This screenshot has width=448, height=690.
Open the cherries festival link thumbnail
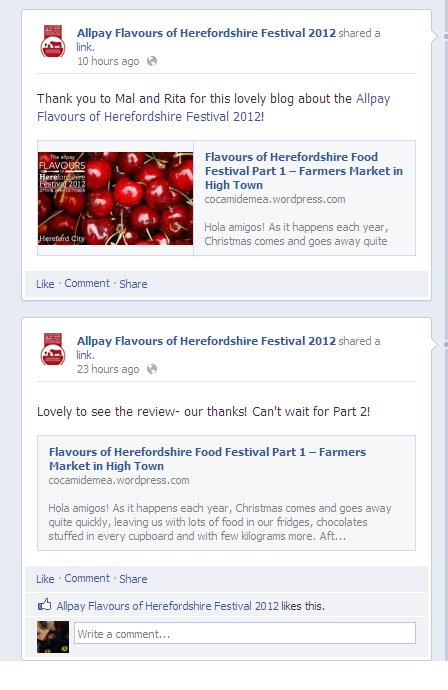tap(115, 198)
